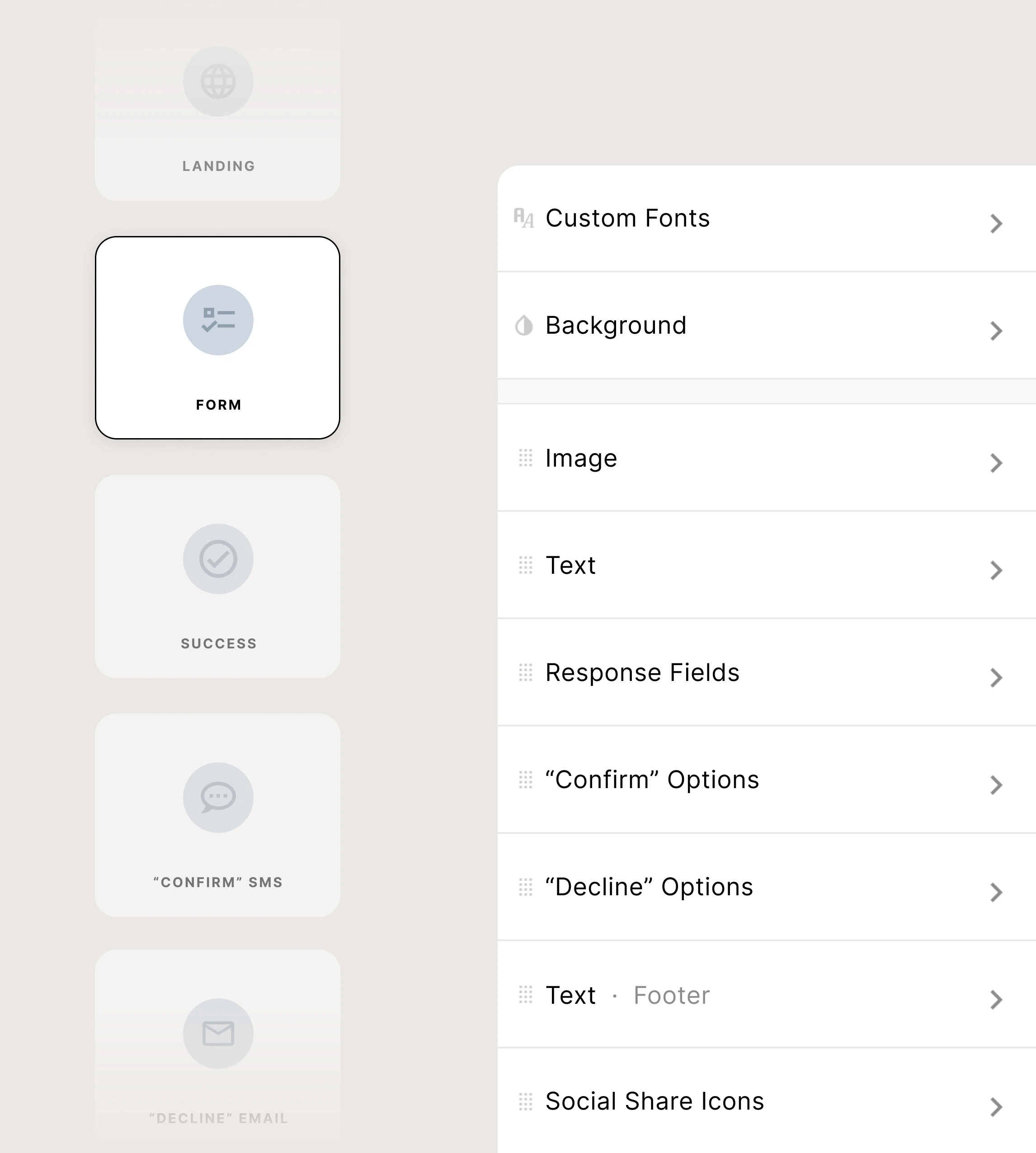Expand the Text Footer settings chevron
The height and width of the screenshot is (1153, 1036).
(996, 1001)
